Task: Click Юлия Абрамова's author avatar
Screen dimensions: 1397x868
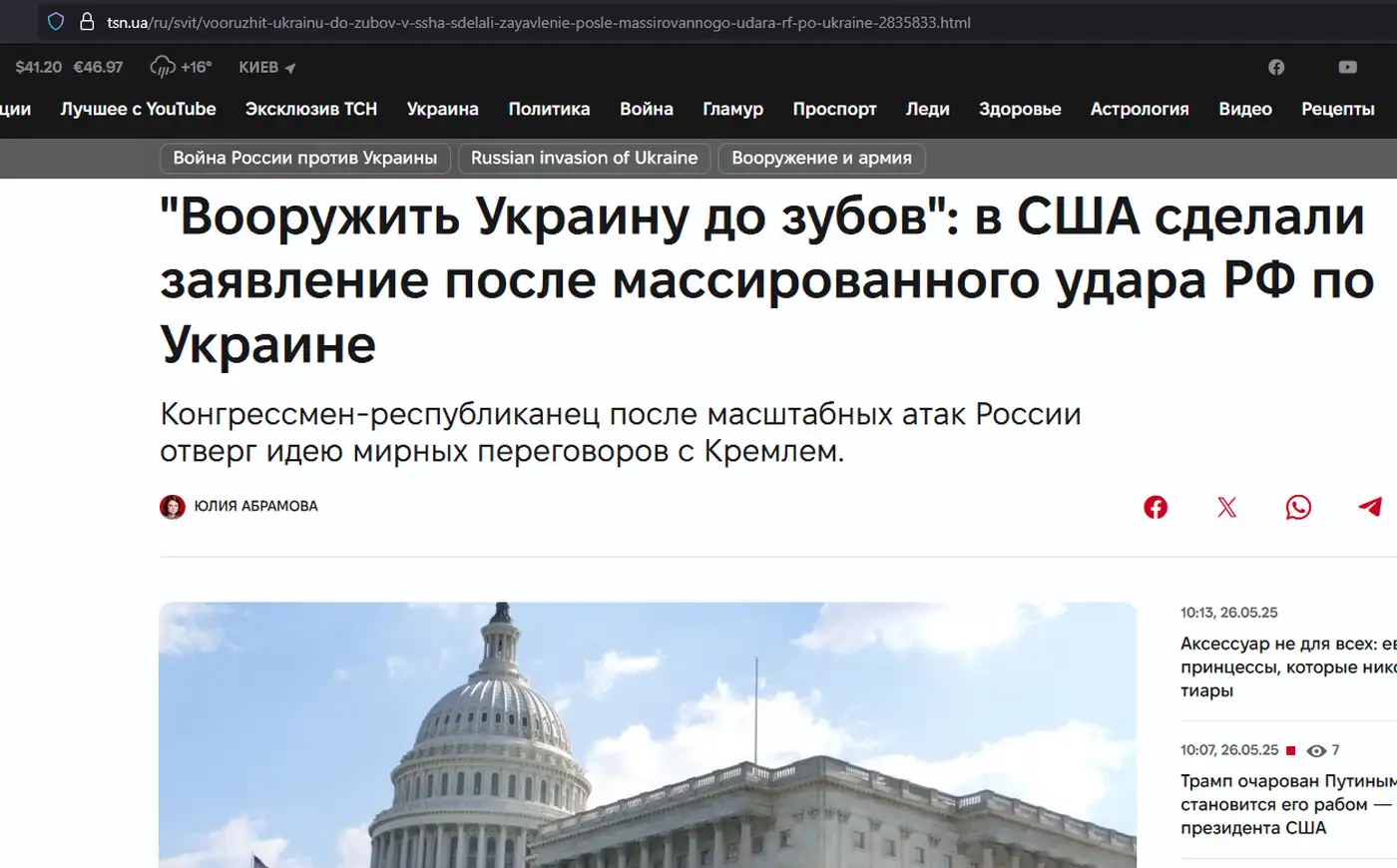Action: point(173,506)
